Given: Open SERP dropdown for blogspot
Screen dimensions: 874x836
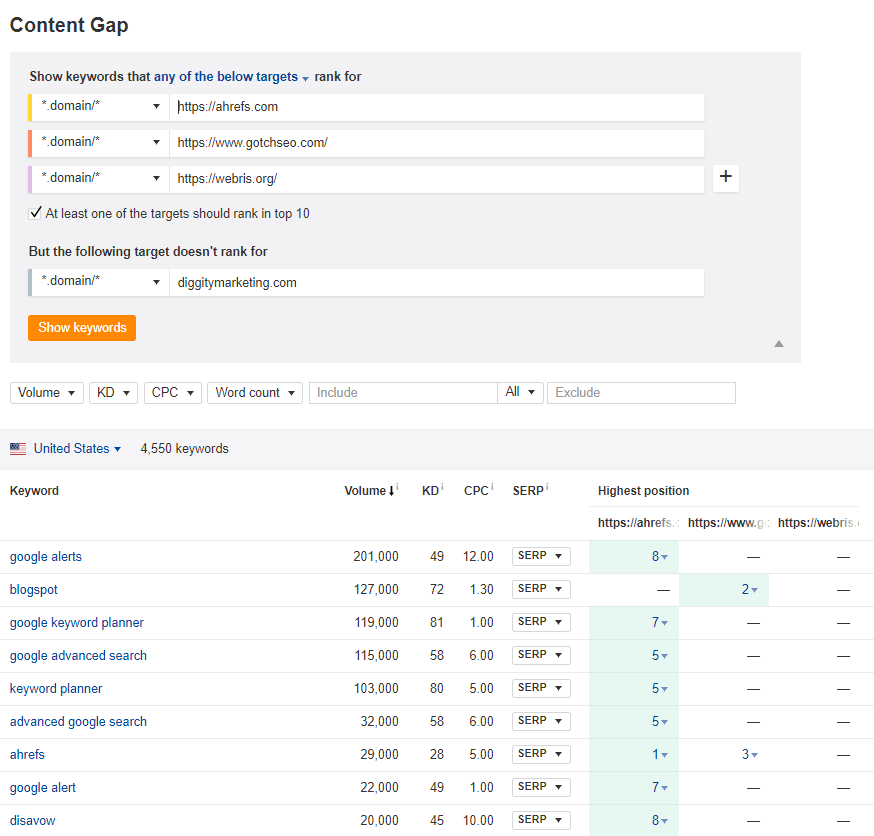Looking at the screenshot, I should coord(541,589).
